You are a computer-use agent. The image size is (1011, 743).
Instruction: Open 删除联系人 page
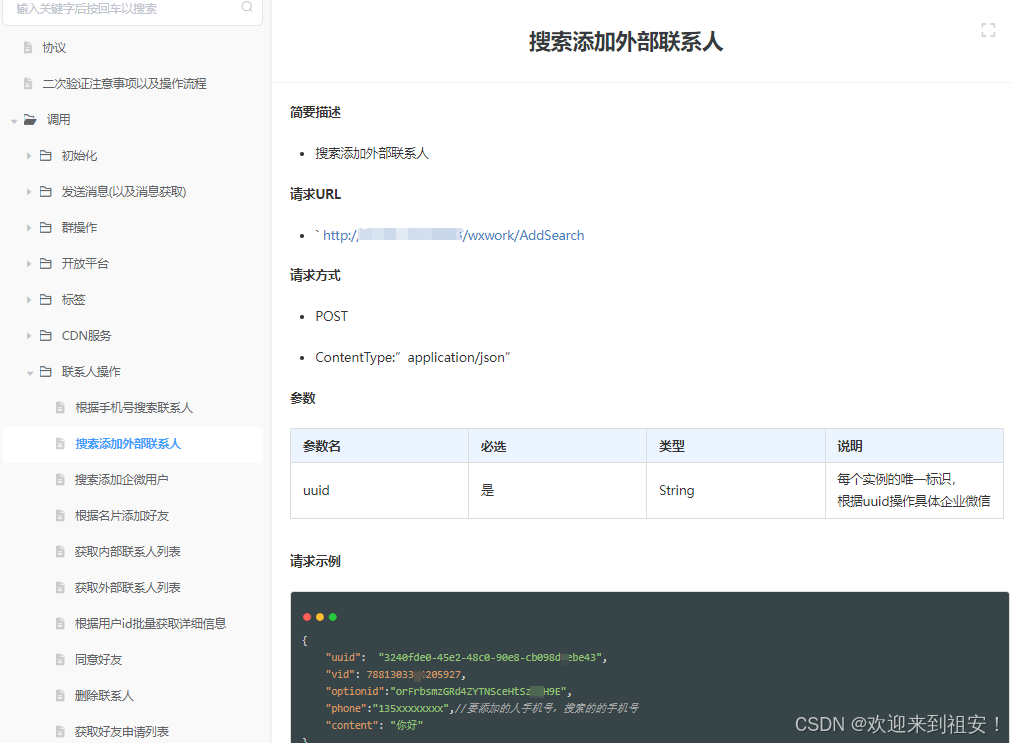[x=104, y=696]
